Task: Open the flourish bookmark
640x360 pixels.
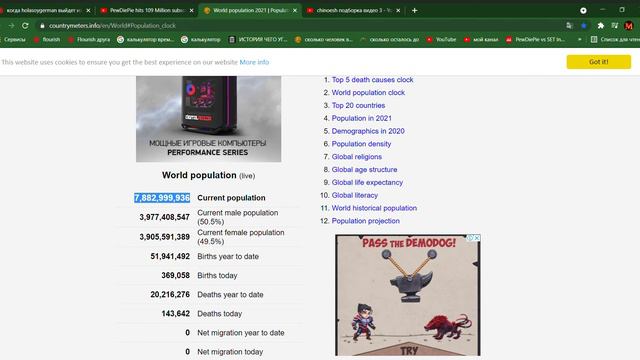Action: (x=47, y=40)
